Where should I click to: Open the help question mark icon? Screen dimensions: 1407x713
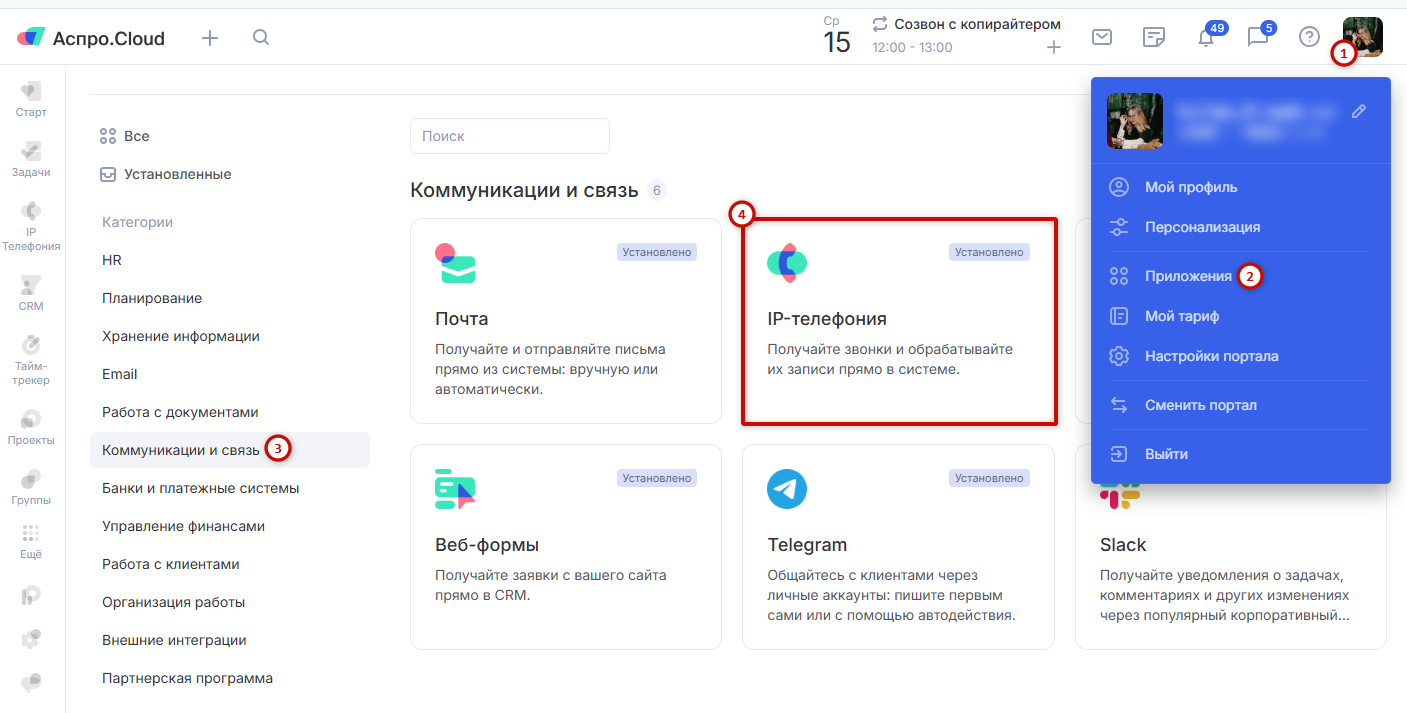(1309, 37)
